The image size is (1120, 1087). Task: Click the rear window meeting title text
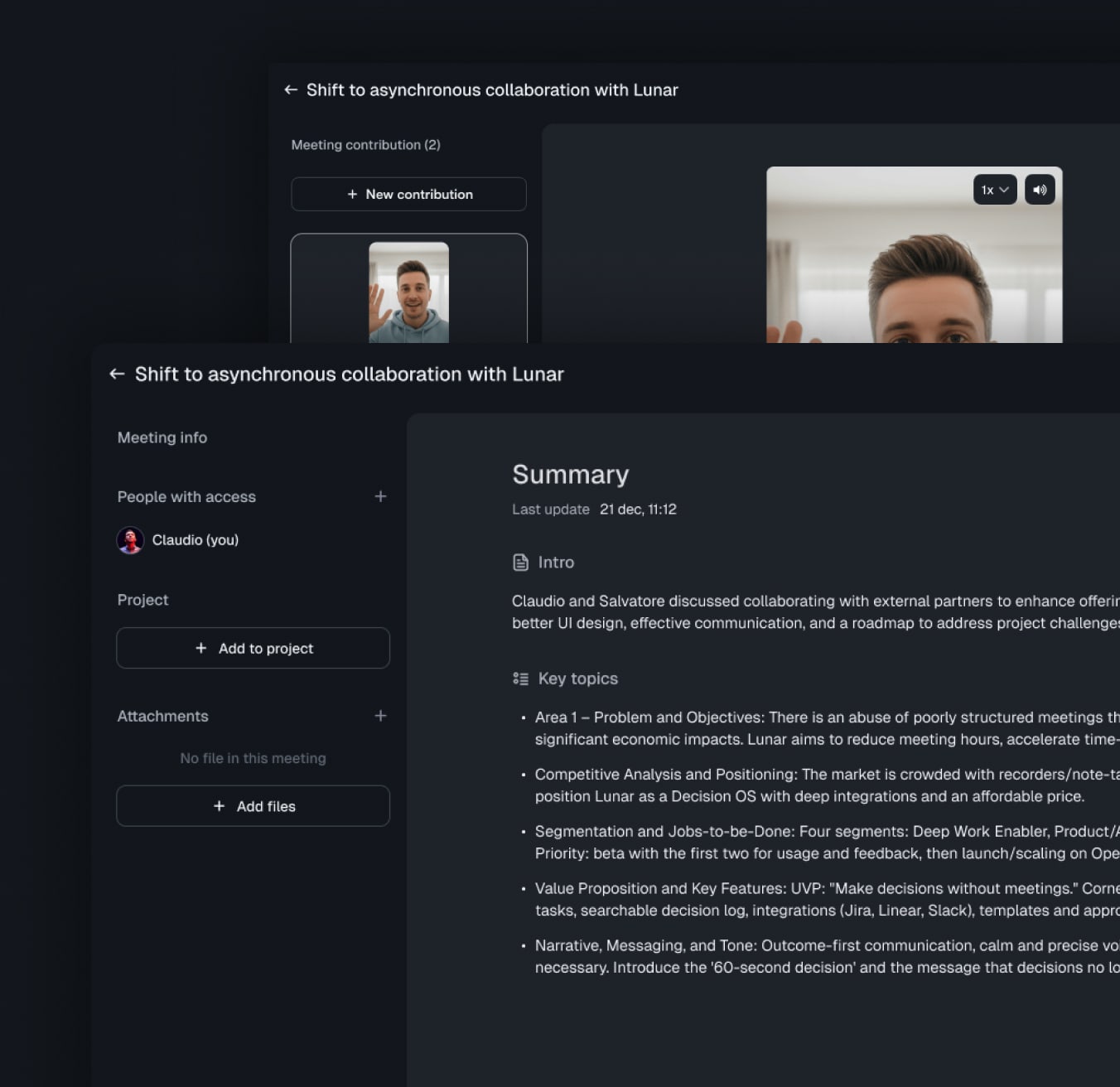pyautogui.click(x=492, y=89)
